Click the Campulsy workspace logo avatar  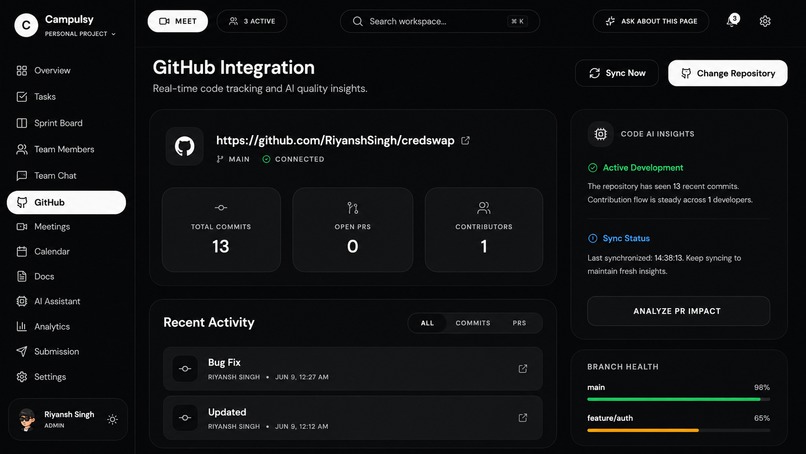[x=26, y=25]
